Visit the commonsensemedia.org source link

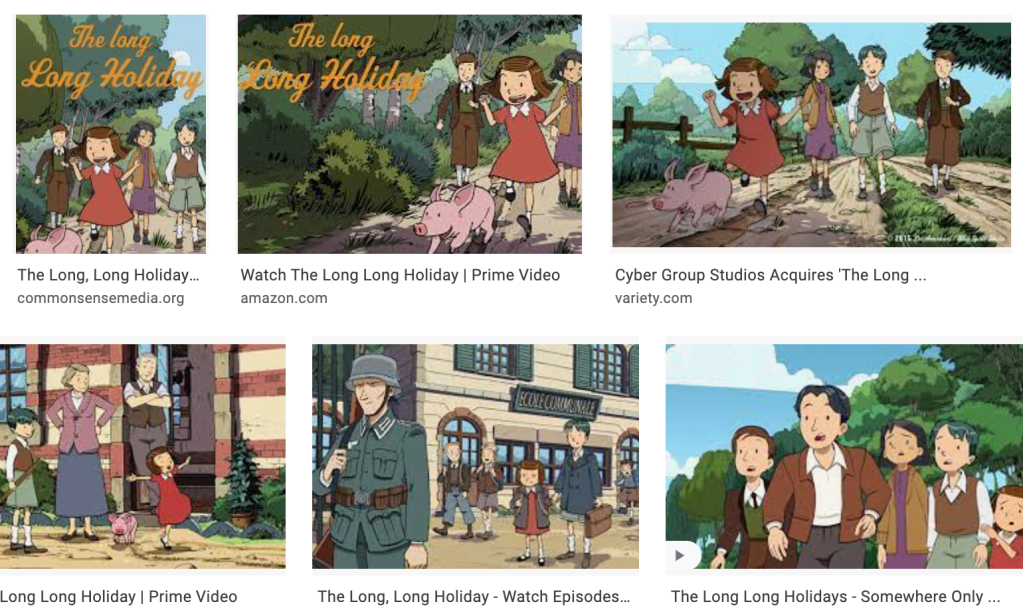tap(100, 298)
